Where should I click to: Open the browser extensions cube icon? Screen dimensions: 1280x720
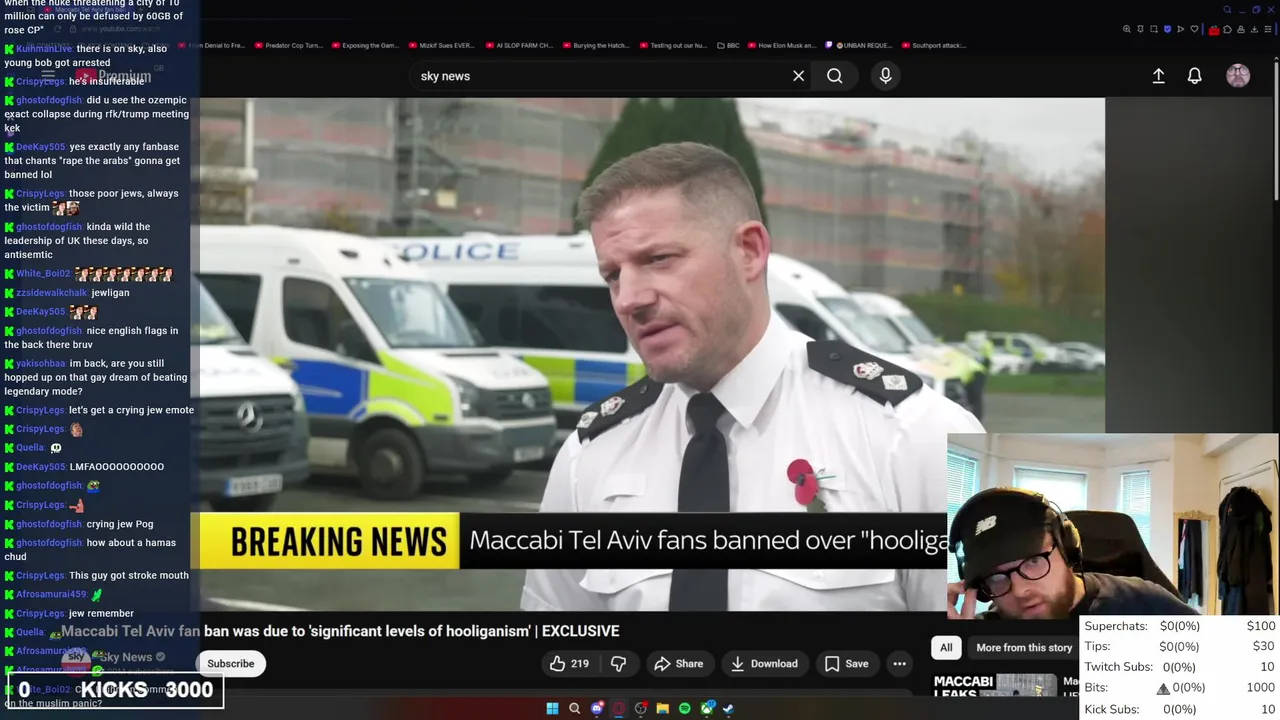pyautogui.click(x=1227, y=30)
